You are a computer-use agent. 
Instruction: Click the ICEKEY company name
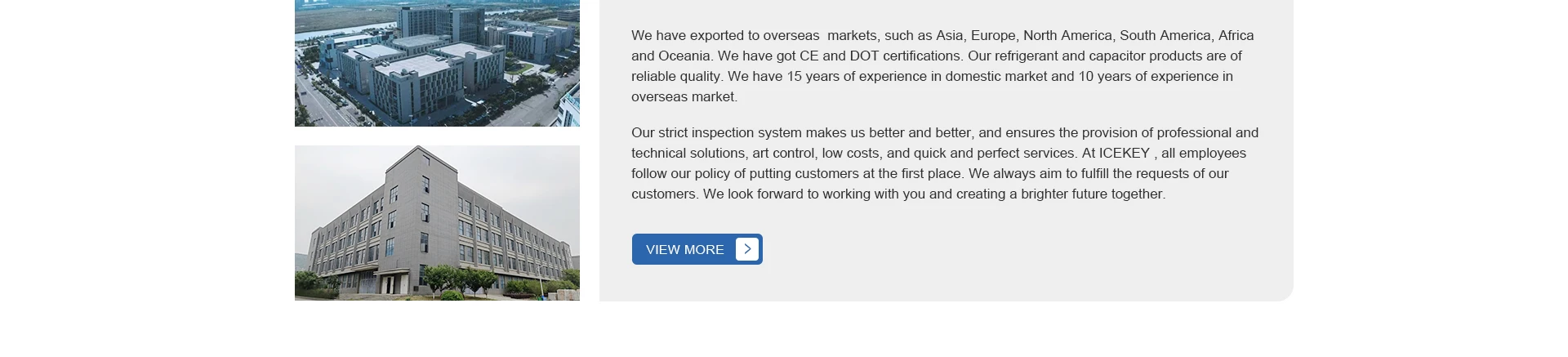pos(1124,154)
